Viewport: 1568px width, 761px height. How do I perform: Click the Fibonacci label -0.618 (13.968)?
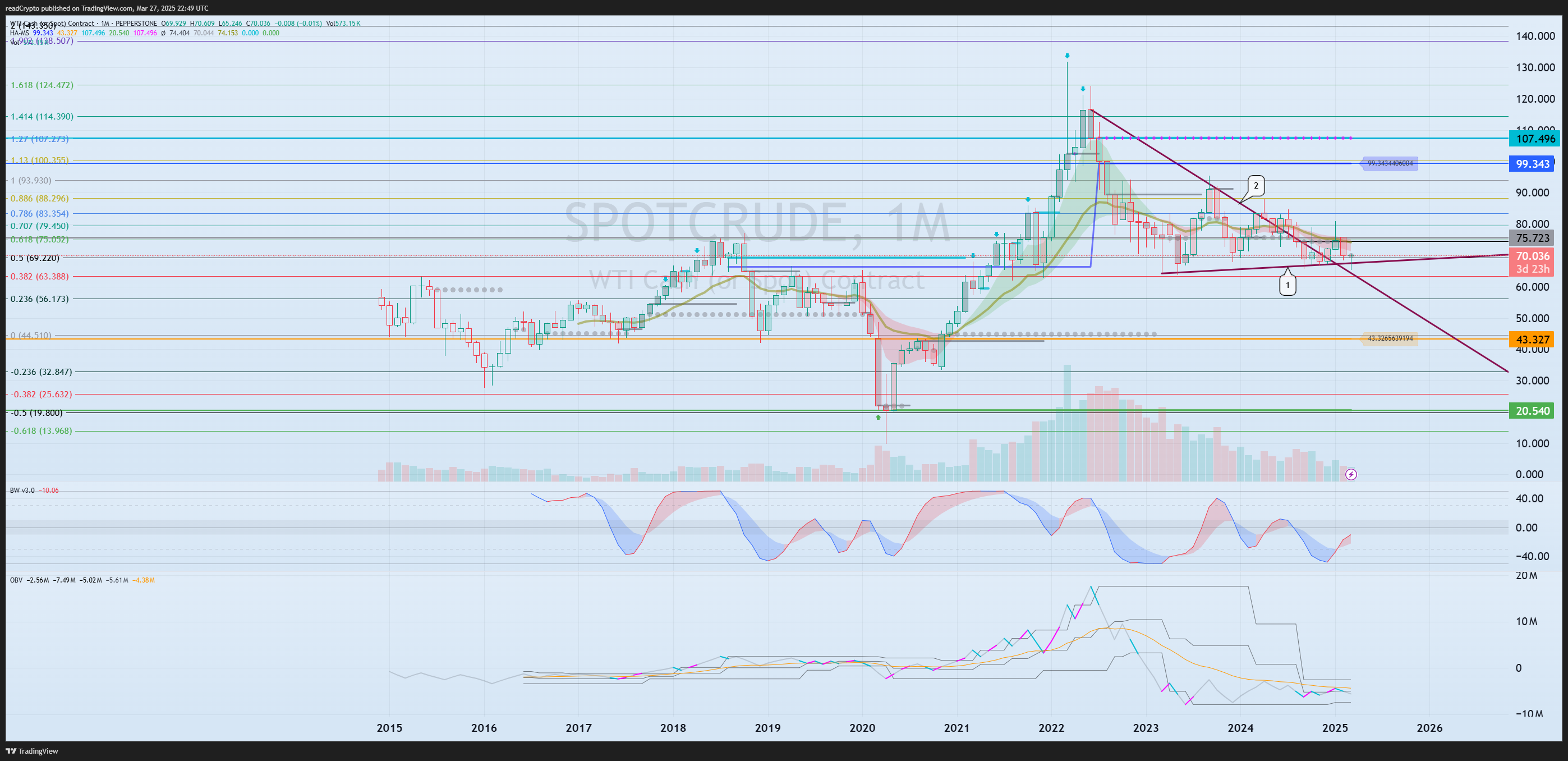(42, 431)
